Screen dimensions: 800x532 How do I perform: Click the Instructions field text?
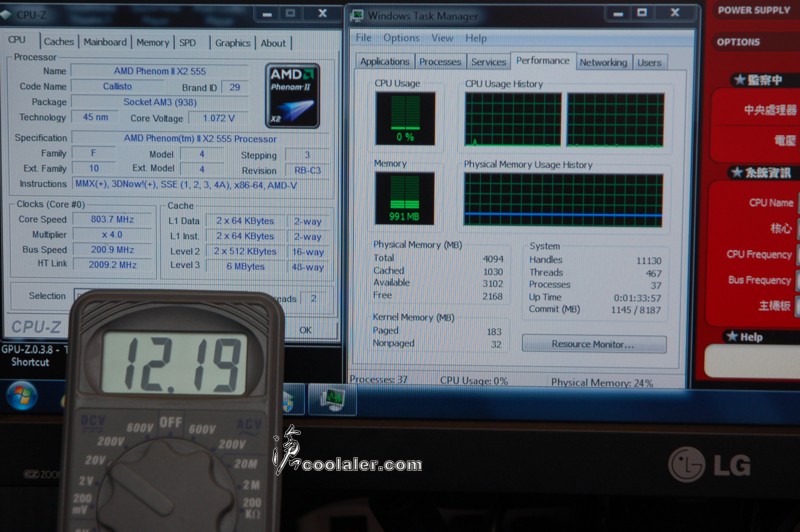200,185
